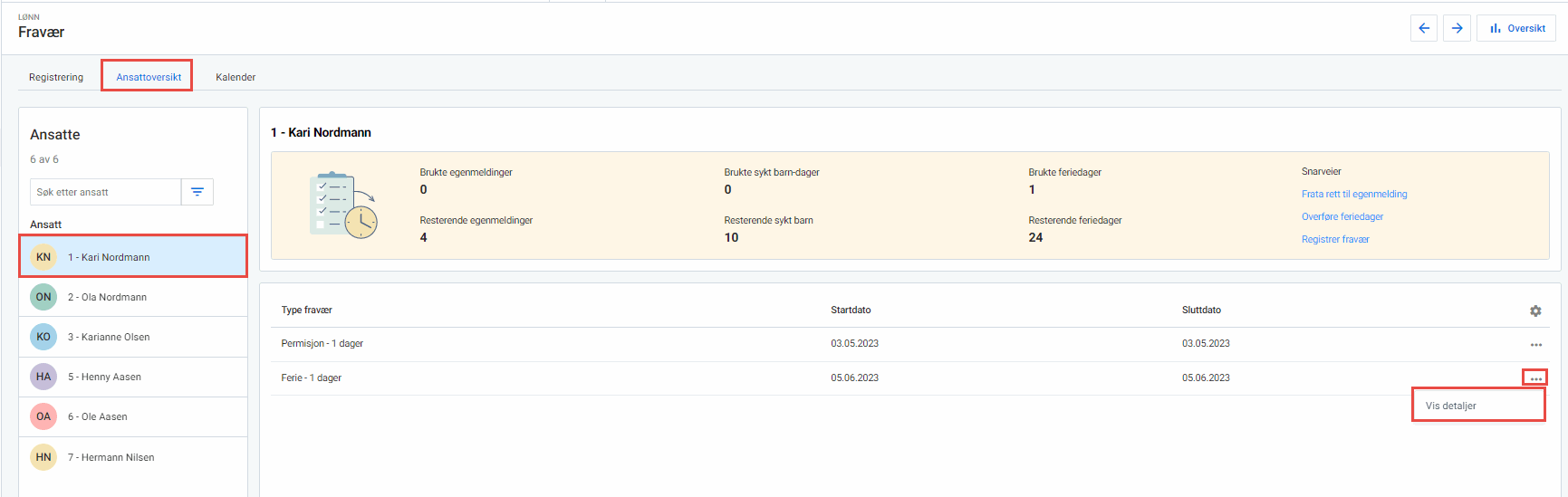Click the ON avatar icon
This screenshot has width=1568, height=497.
[x=43, y=297]
